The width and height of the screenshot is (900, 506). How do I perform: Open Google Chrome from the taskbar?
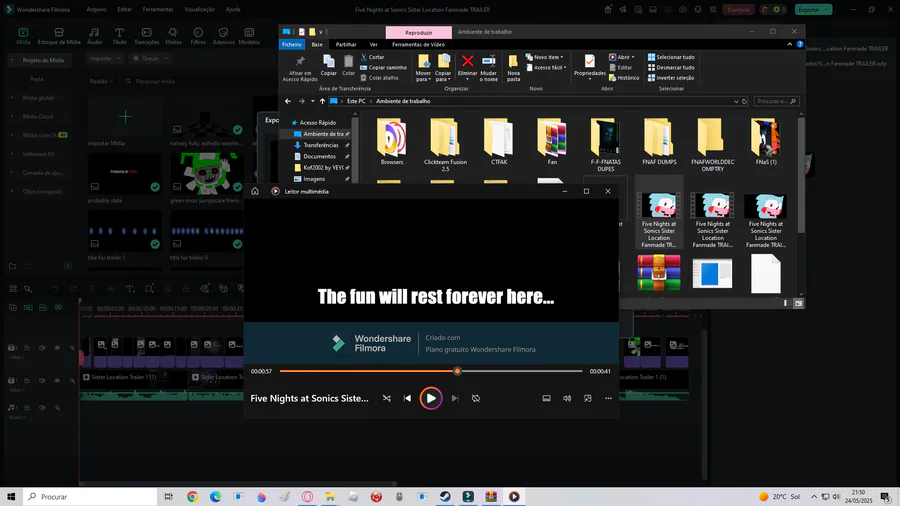click(x=192, y=497)
